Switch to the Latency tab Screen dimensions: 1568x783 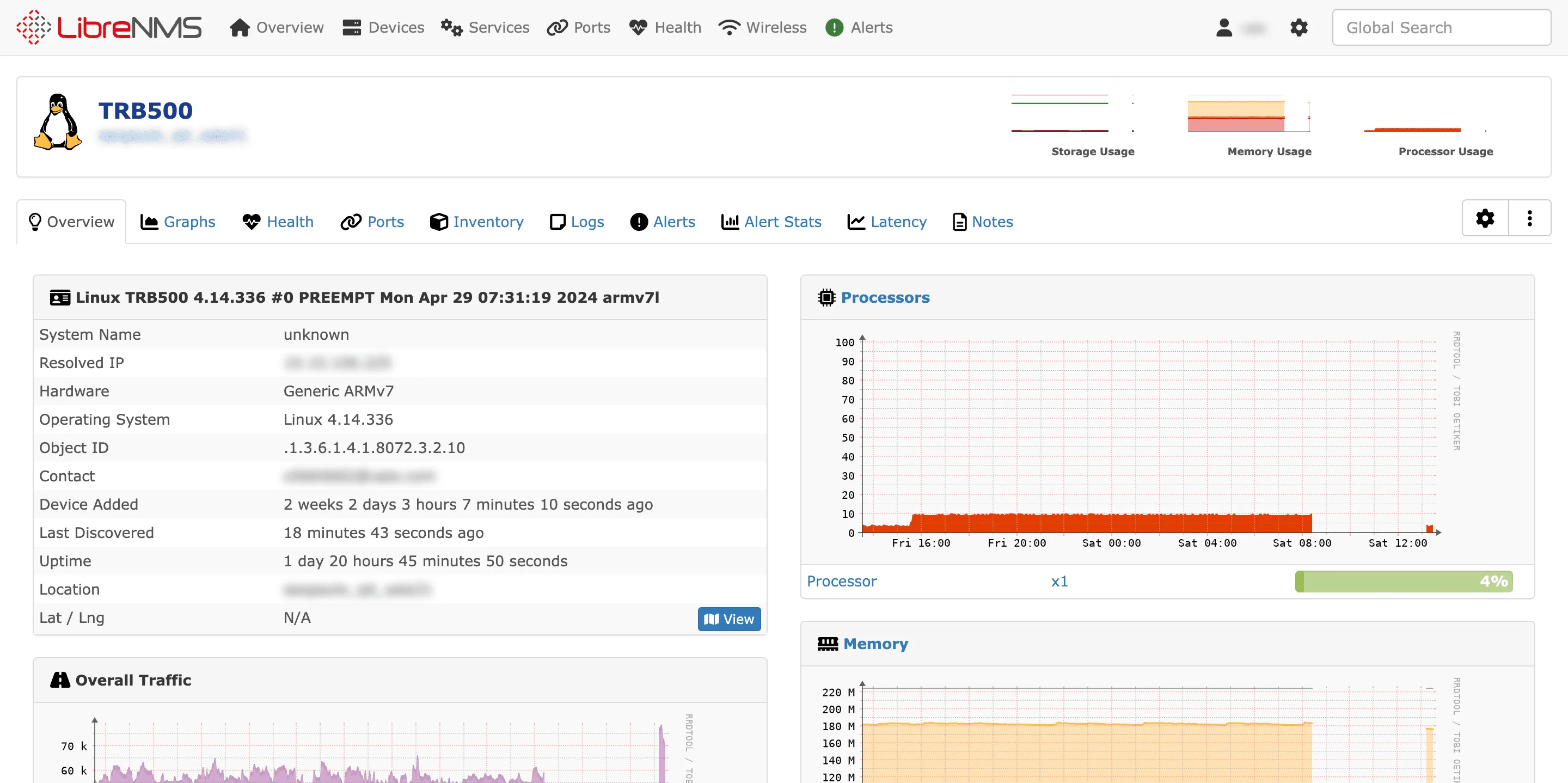tap(887, 222)
